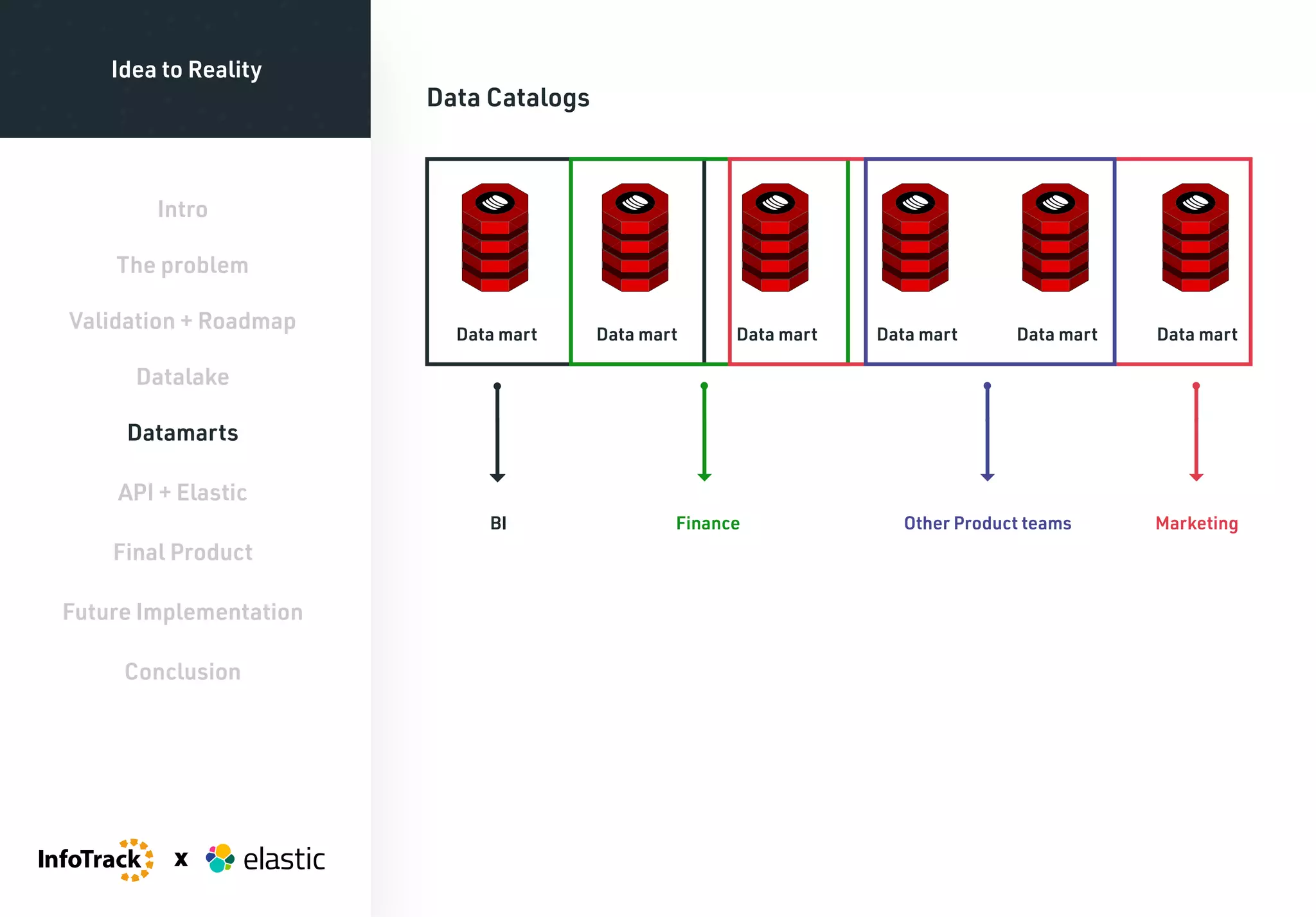This screenshot has height=917, width=1316.
Task: Select Validation + Roadmap in sidebar
Action: [x=182, y=321]
